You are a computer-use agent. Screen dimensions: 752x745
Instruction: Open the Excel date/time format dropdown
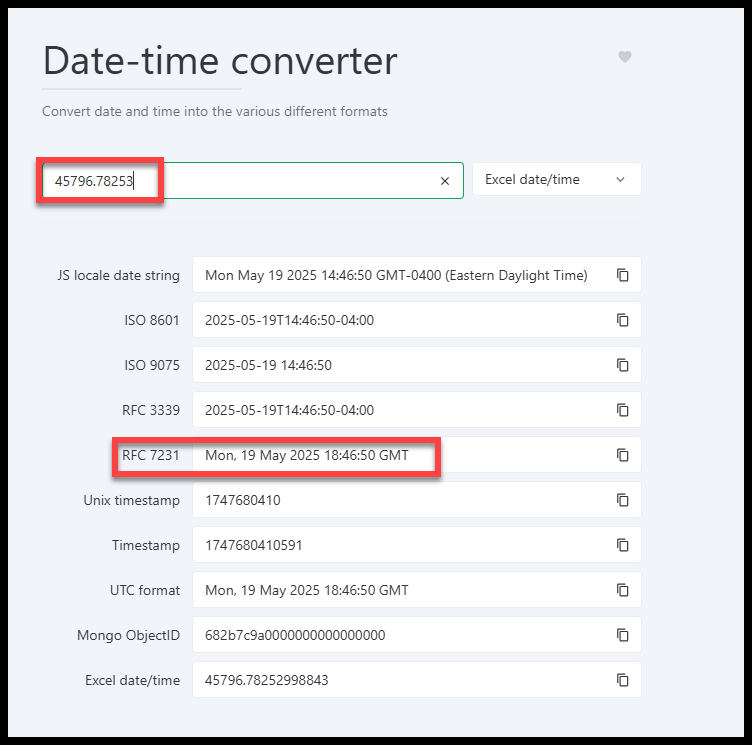click(556, 179)
